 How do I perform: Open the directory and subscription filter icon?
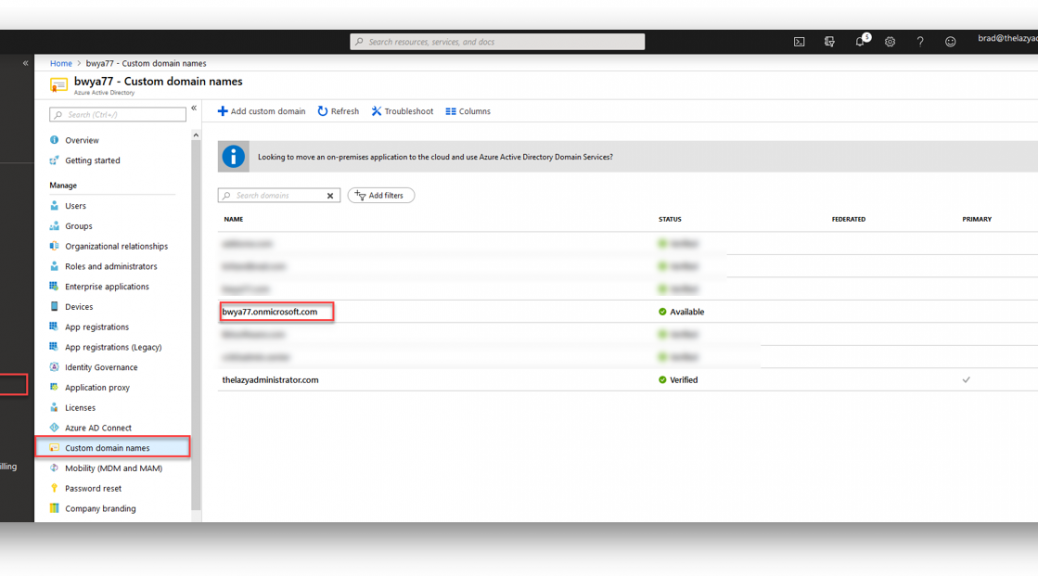tap(829, 42)
